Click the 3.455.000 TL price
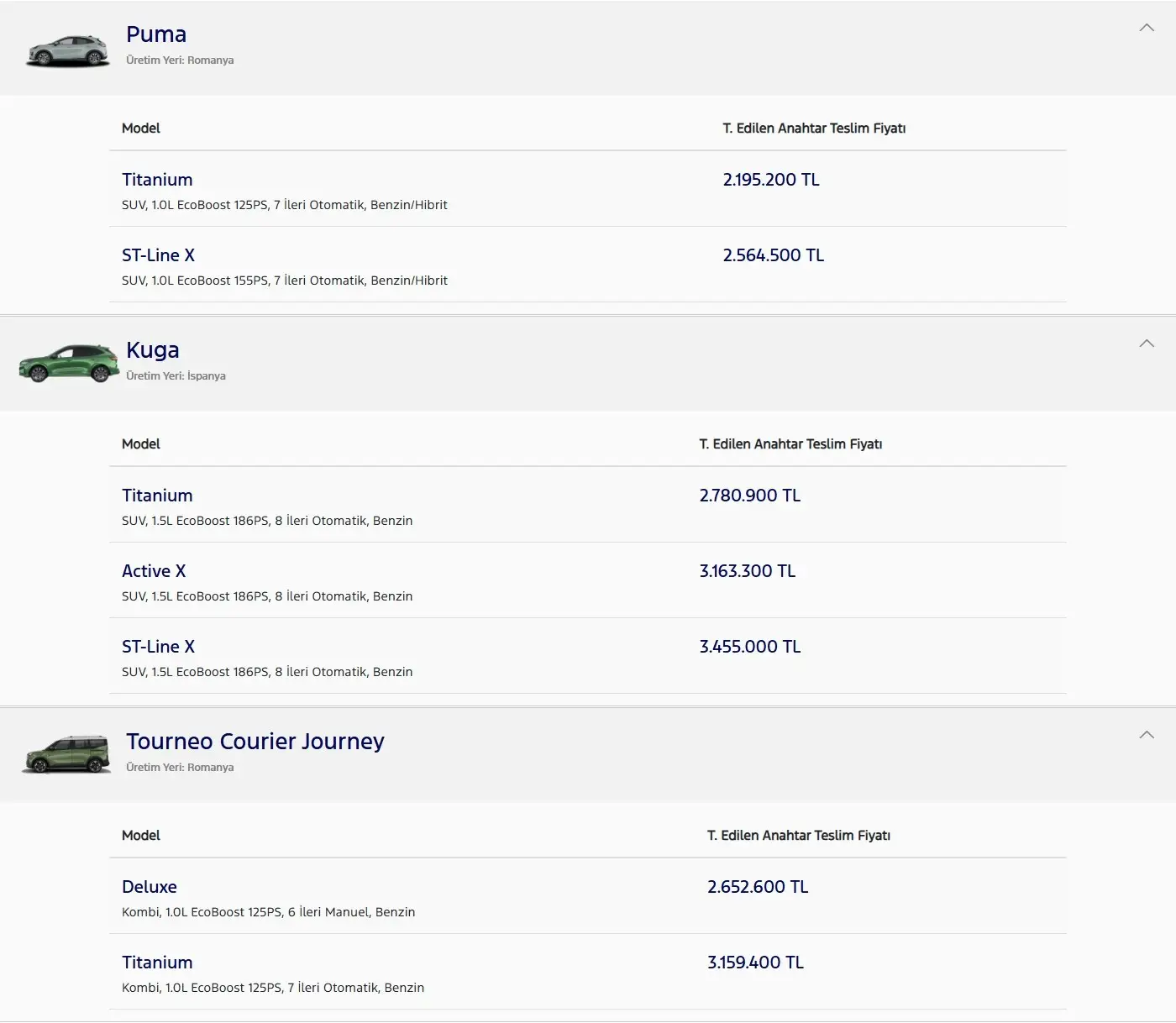Screen dimensions: 1176x1023 coord(750,647)
